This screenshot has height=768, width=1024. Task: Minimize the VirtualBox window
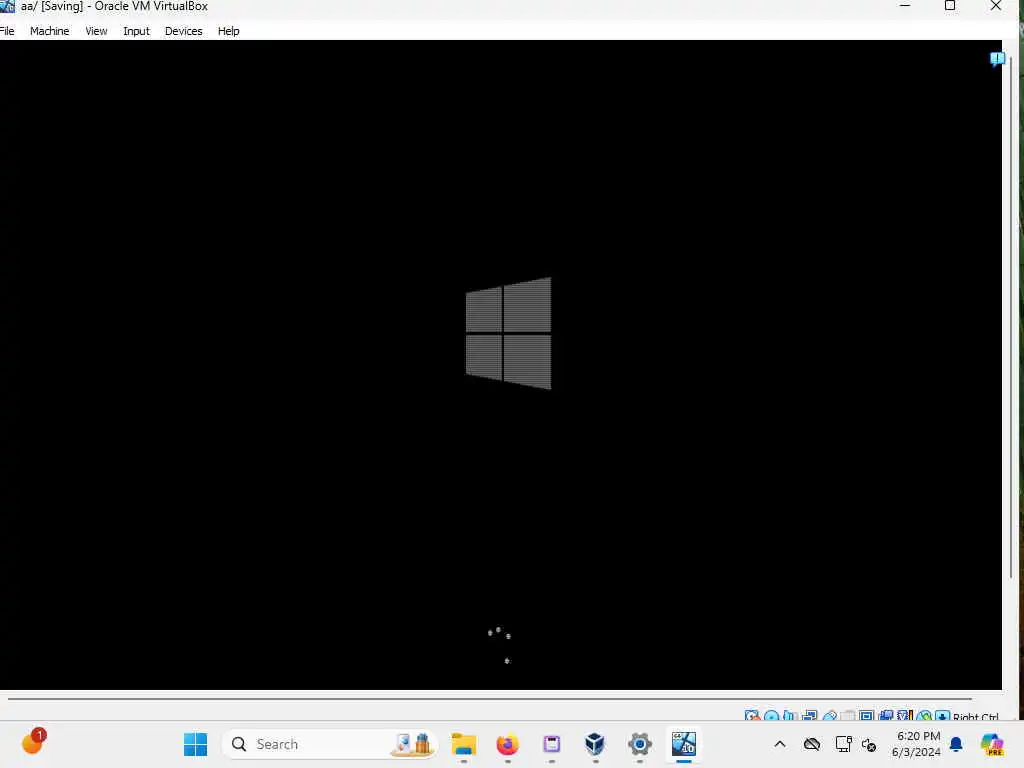904,6
